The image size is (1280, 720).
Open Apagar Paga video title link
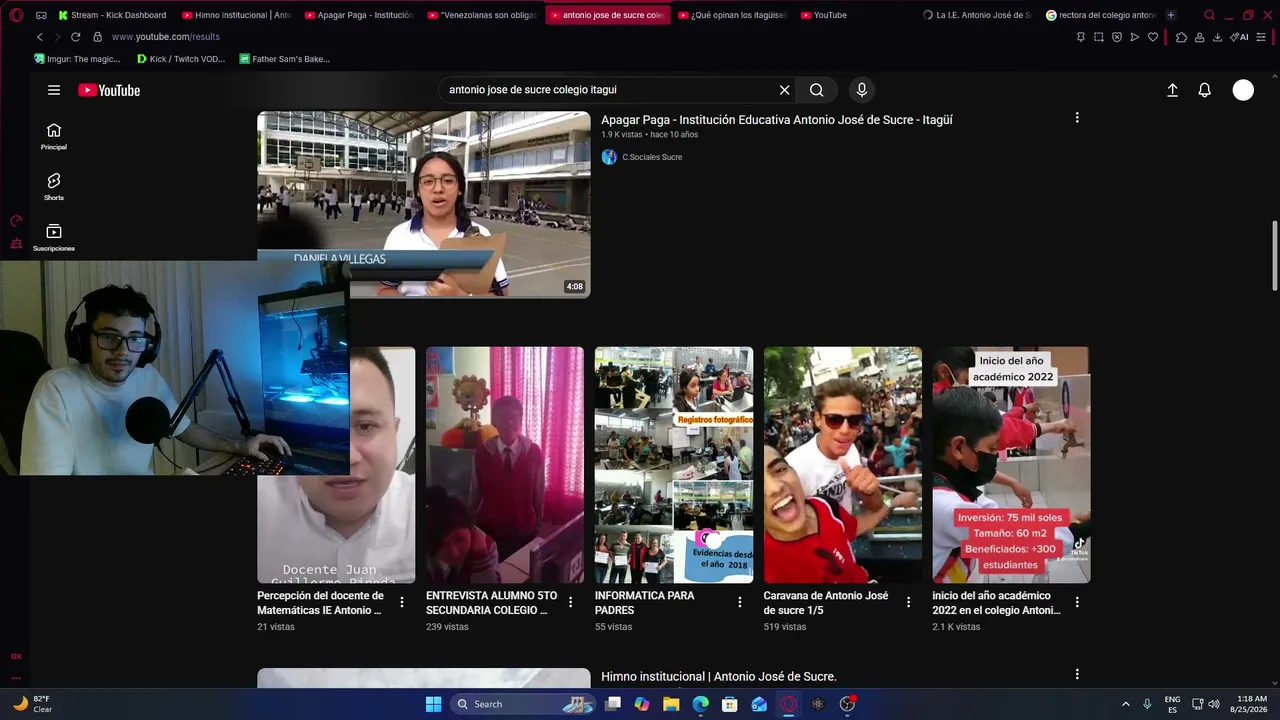click(x=777, y=119)
